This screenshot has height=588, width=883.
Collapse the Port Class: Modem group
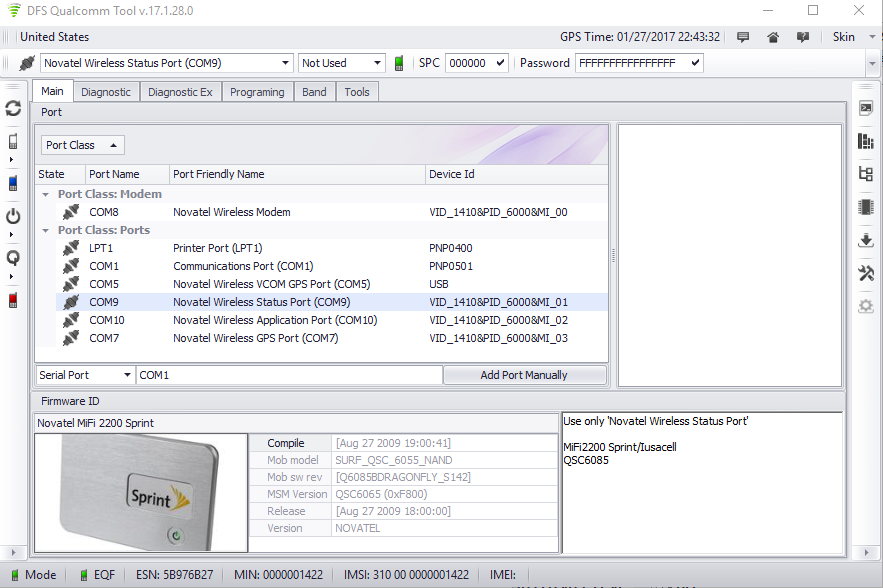46,194
